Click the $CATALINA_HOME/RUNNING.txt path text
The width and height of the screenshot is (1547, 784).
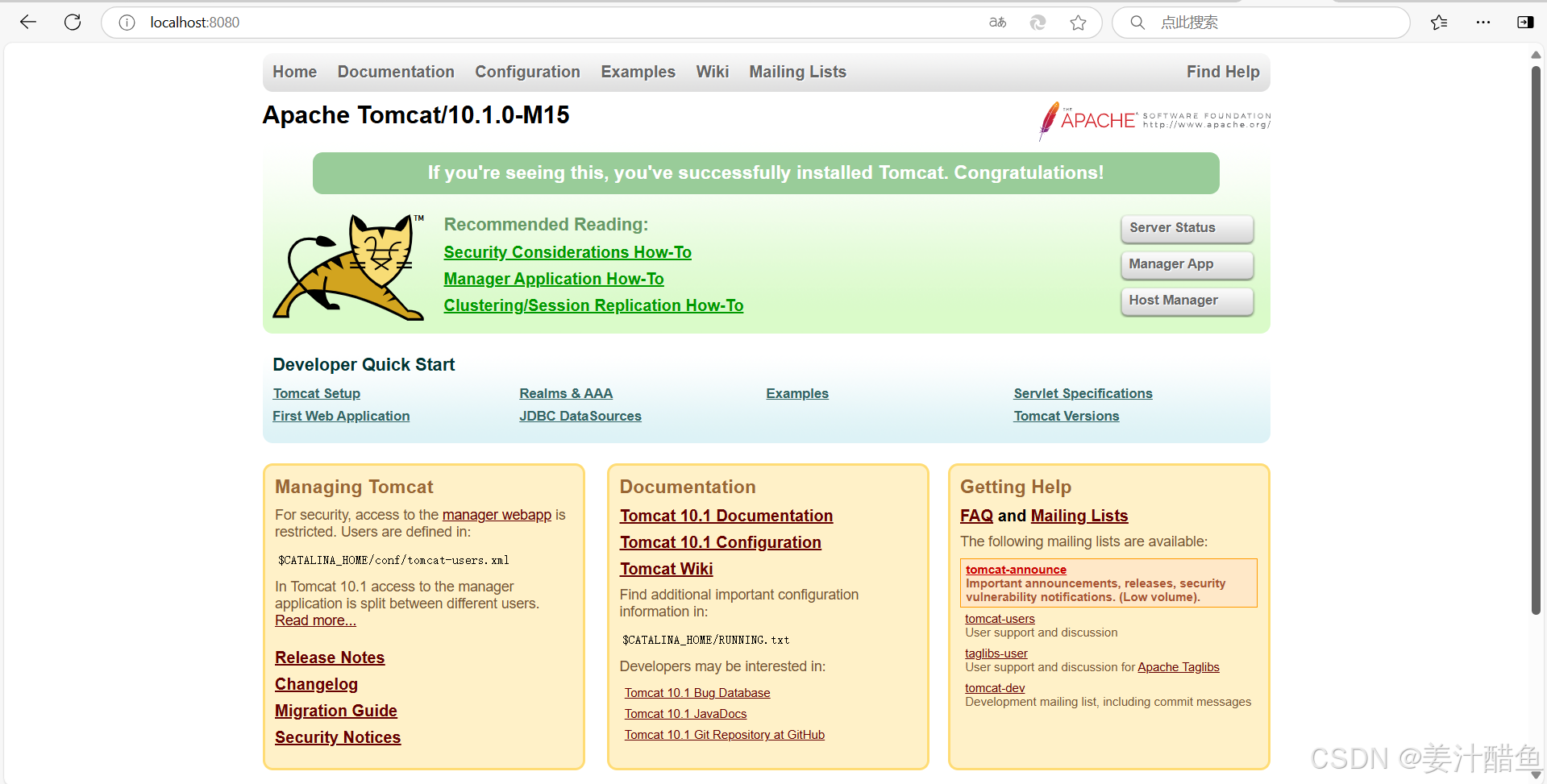[x=705, y=640]
